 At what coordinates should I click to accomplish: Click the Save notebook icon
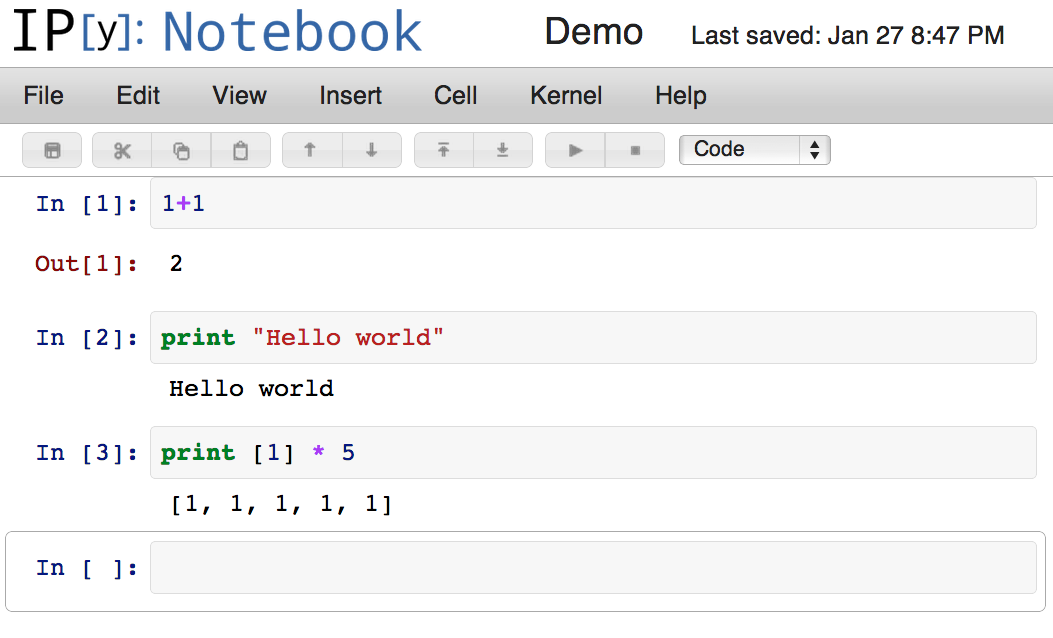coord(53,151)
